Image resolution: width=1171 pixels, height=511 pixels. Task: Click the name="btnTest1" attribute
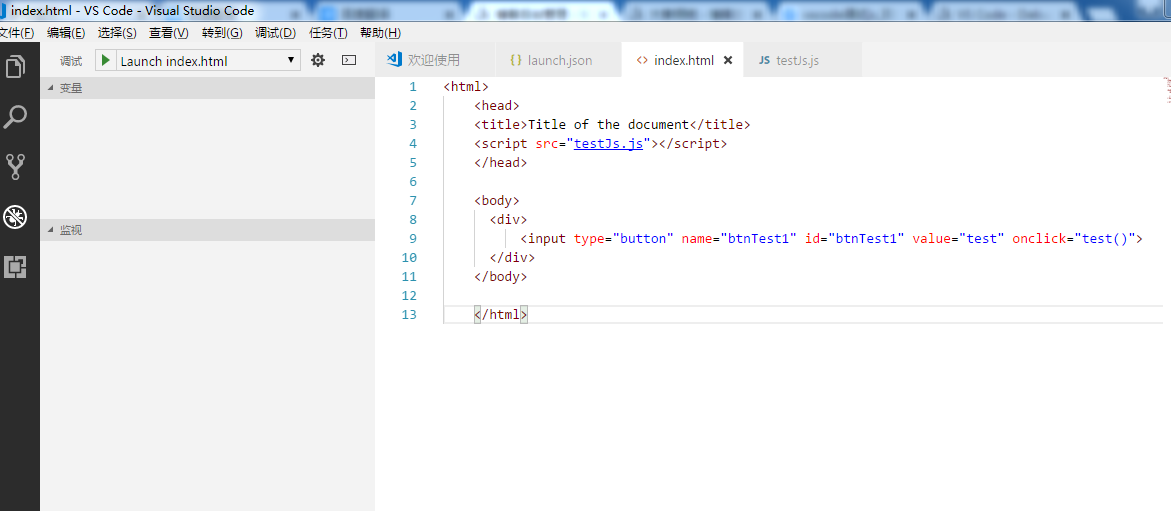click(x=739, y=238)
